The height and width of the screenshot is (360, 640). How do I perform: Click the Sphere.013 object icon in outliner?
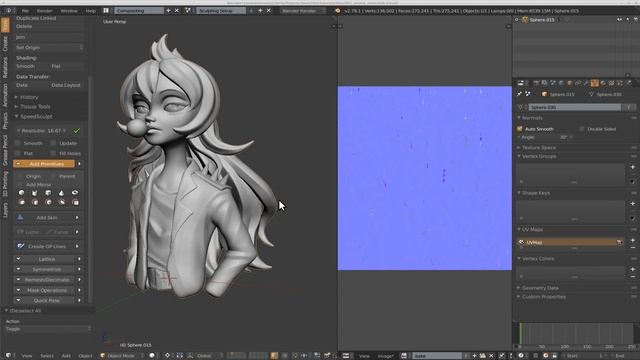(x=525, y=20)
